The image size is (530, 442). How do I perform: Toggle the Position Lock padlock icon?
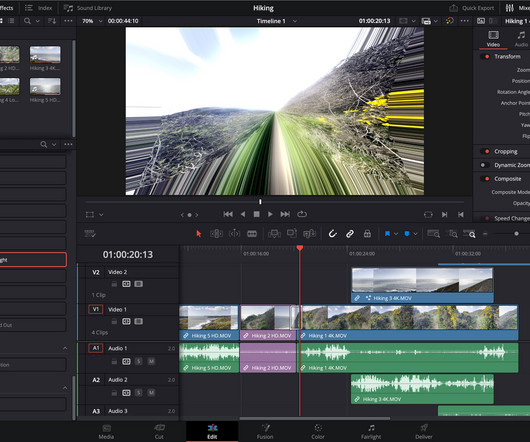[x=367, y=234]
